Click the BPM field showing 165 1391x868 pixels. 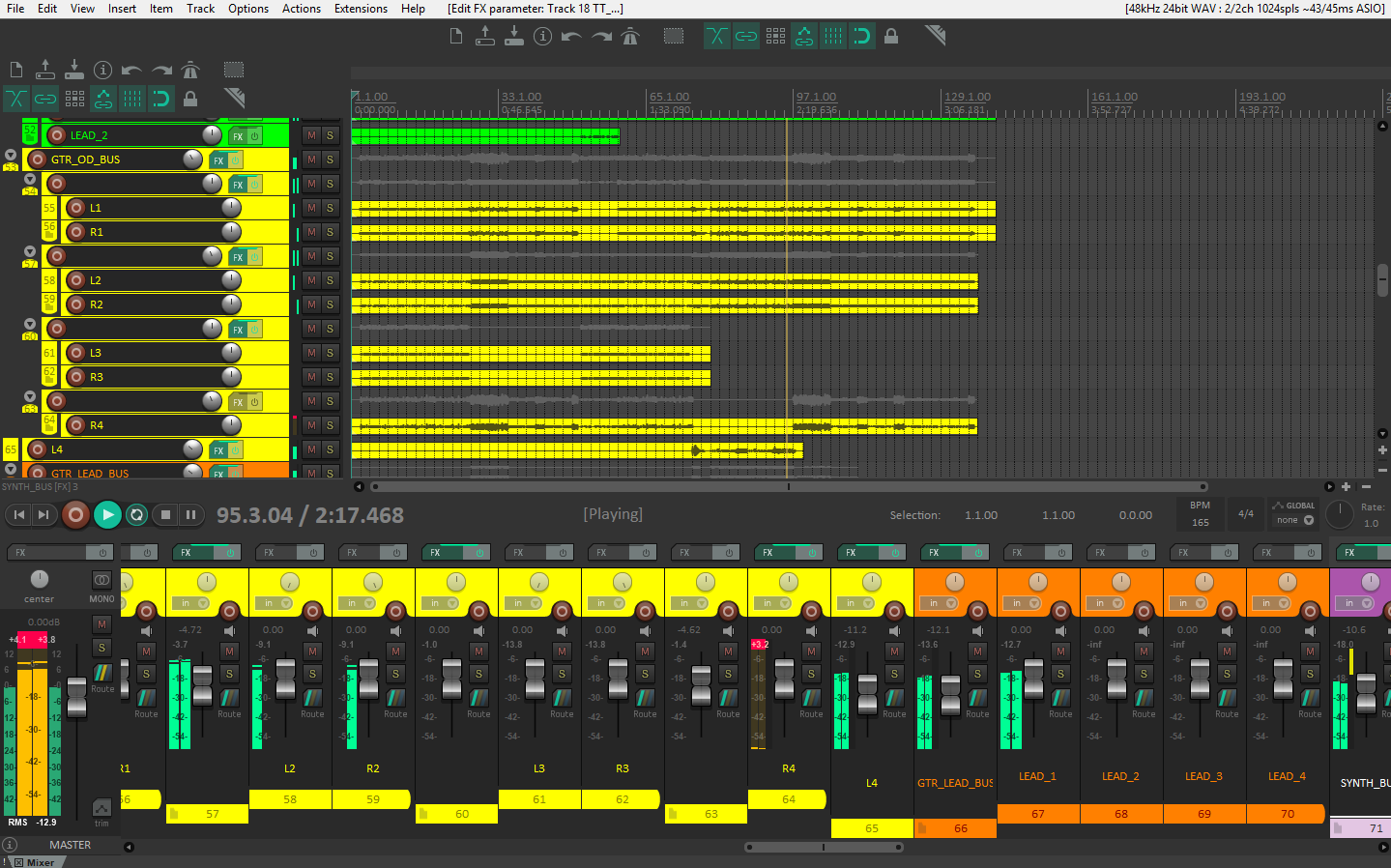[x=1201, y=523]
